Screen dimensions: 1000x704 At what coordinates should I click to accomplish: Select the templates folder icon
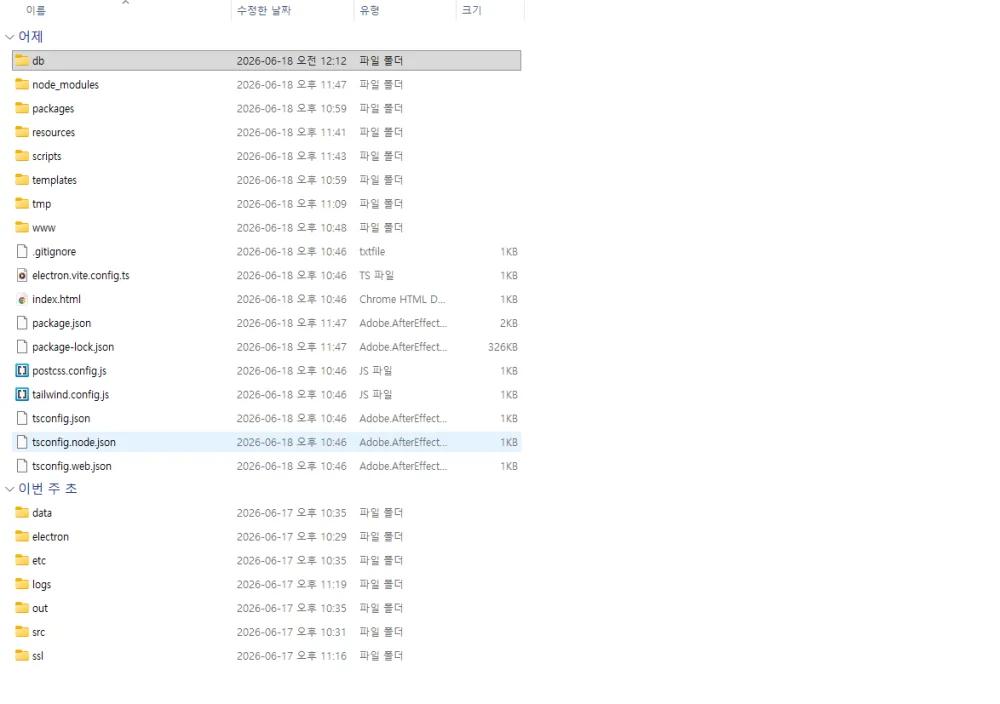[x=22, y=180]
